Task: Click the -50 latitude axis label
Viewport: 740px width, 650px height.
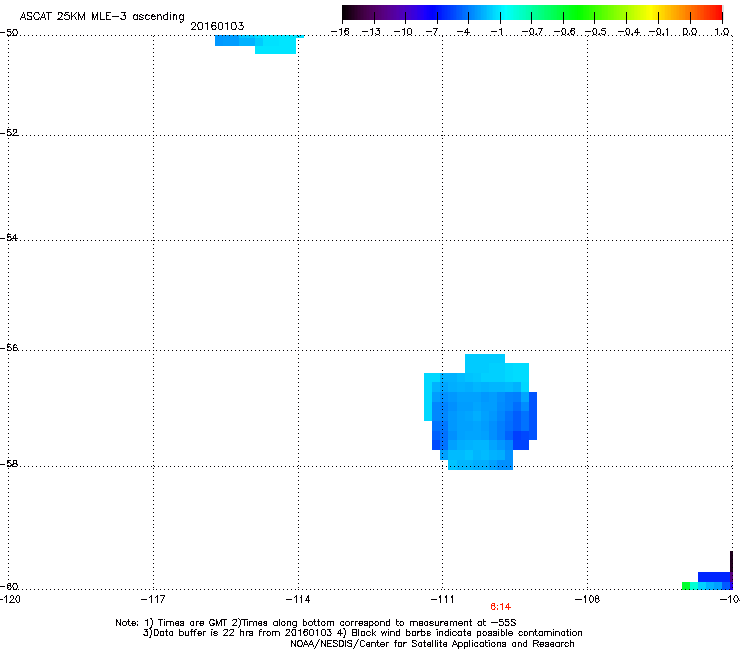Action: [x=9, y=33]
